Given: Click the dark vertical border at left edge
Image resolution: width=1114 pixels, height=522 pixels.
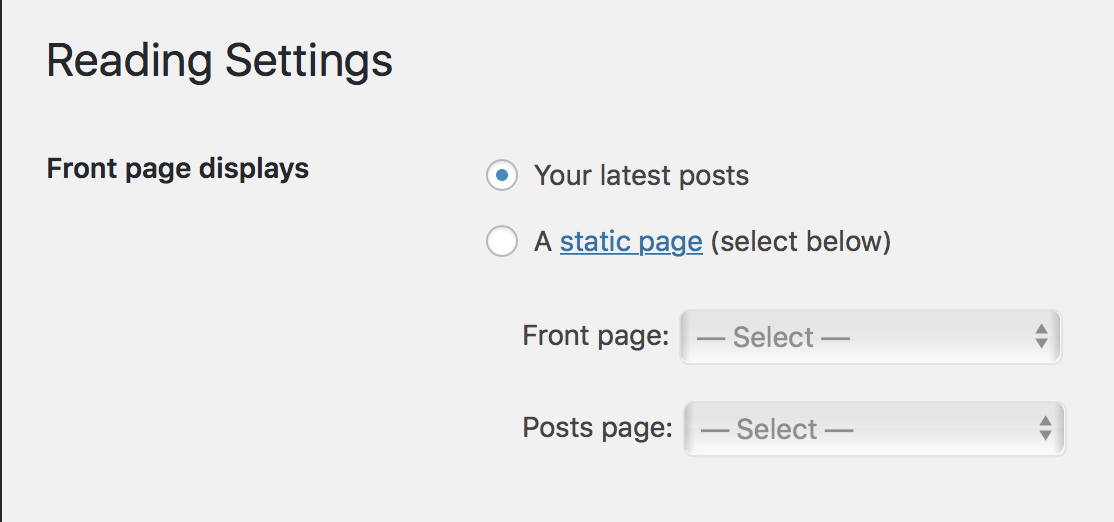Looking at the screenshot, I should click(2, 260).
